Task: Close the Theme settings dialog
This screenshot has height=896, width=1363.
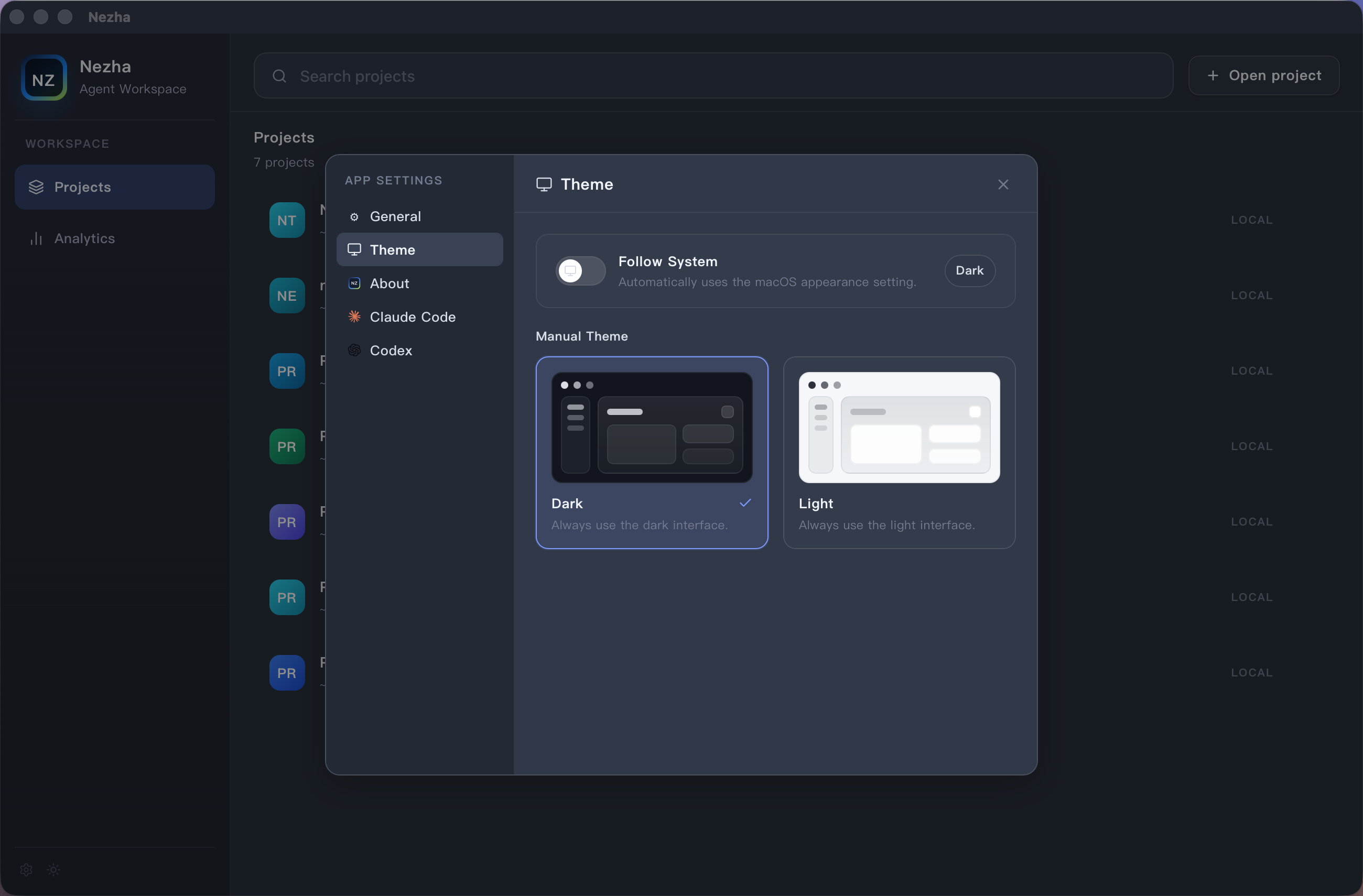Action: pos(1003,184)
